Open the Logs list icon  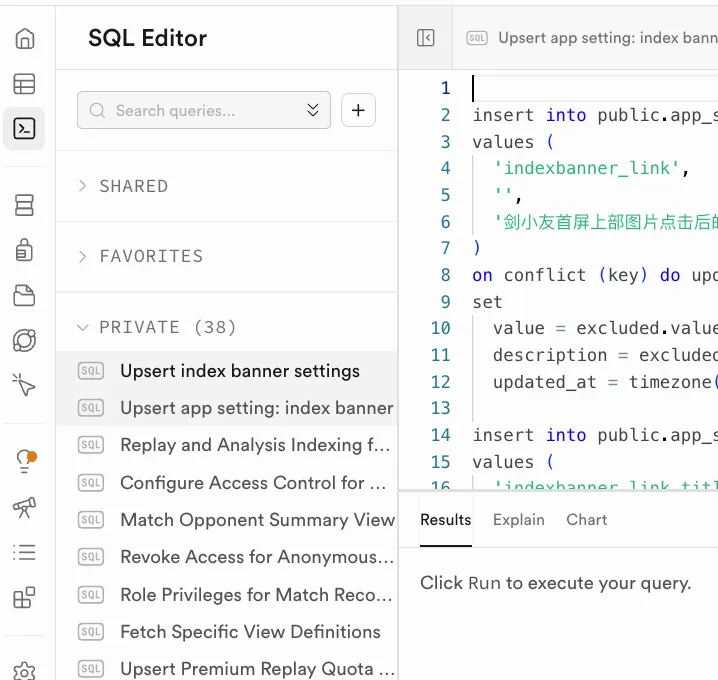pos(24,552)
